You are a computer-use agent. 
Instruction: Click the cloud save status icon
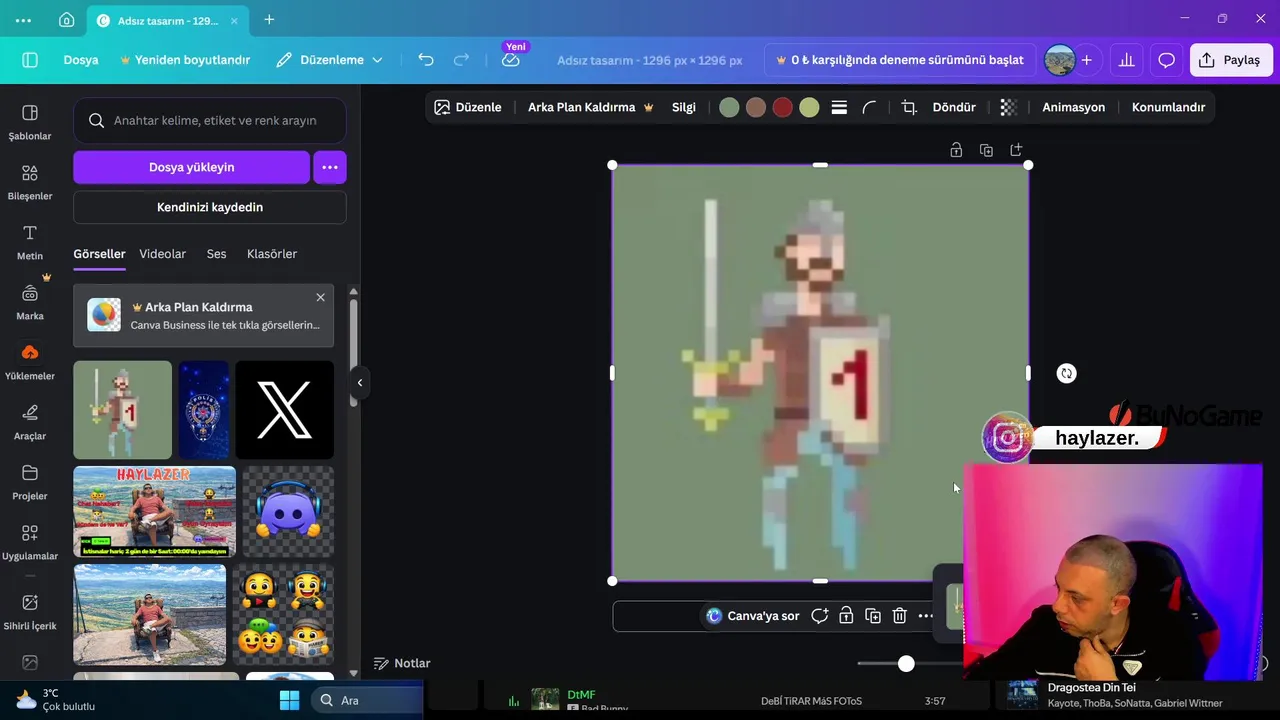(511, 60)
